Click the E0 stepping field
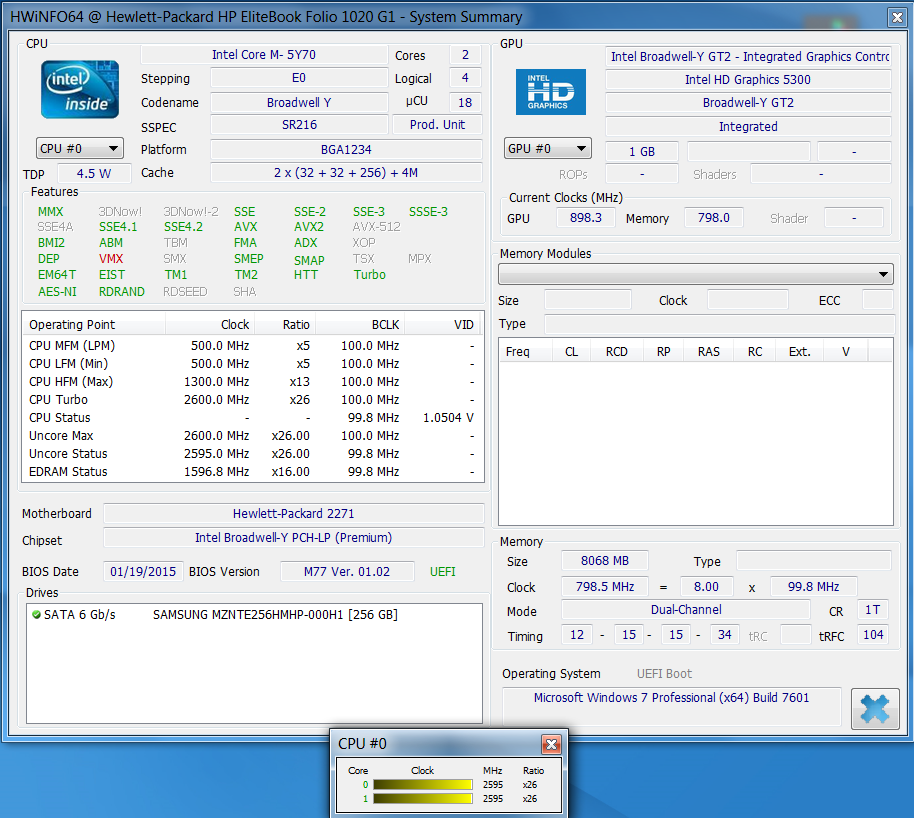The image size is (914, 818). pyautogui.click(x=299, y=78)
